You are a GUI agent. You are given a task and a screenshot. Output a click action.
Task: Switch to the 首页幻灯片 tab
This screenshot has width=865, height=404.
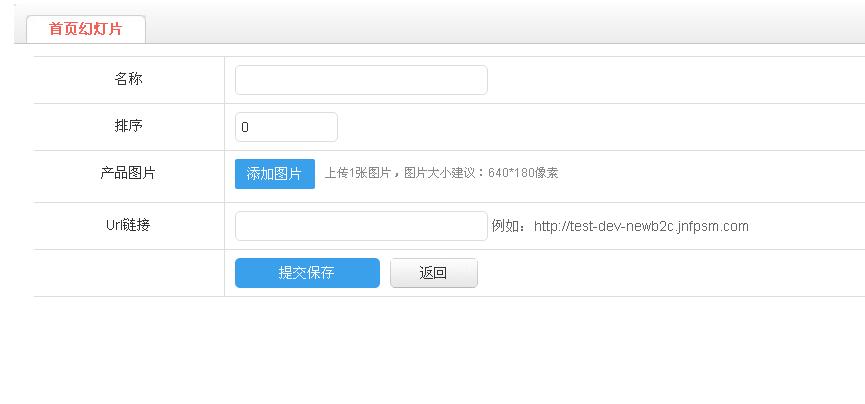point(86,29)
